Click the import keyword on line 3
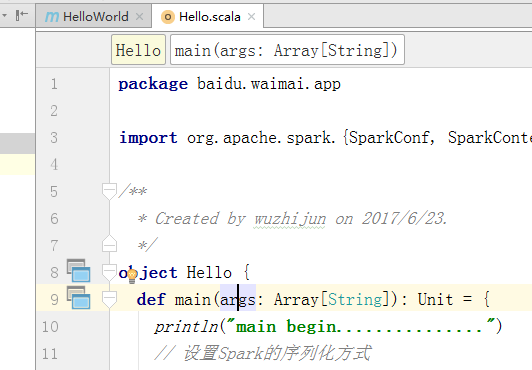 point(148,138)
